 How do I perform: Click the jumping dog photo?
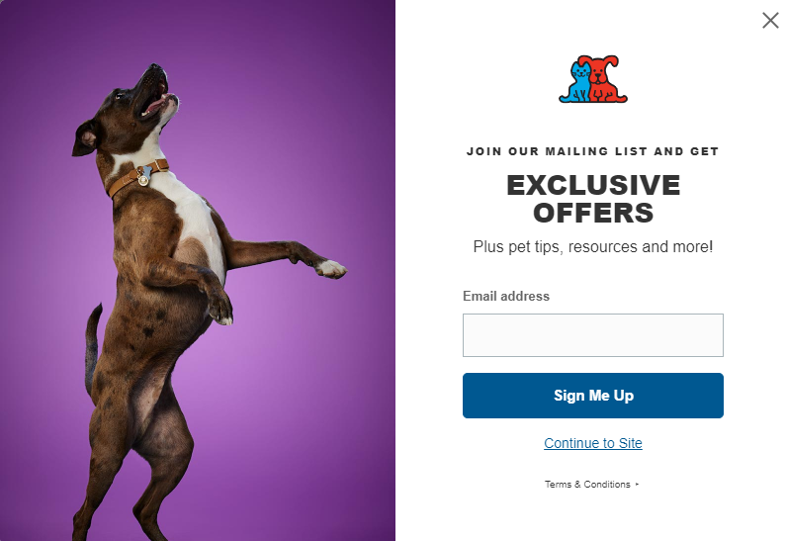tap(198, 271)
